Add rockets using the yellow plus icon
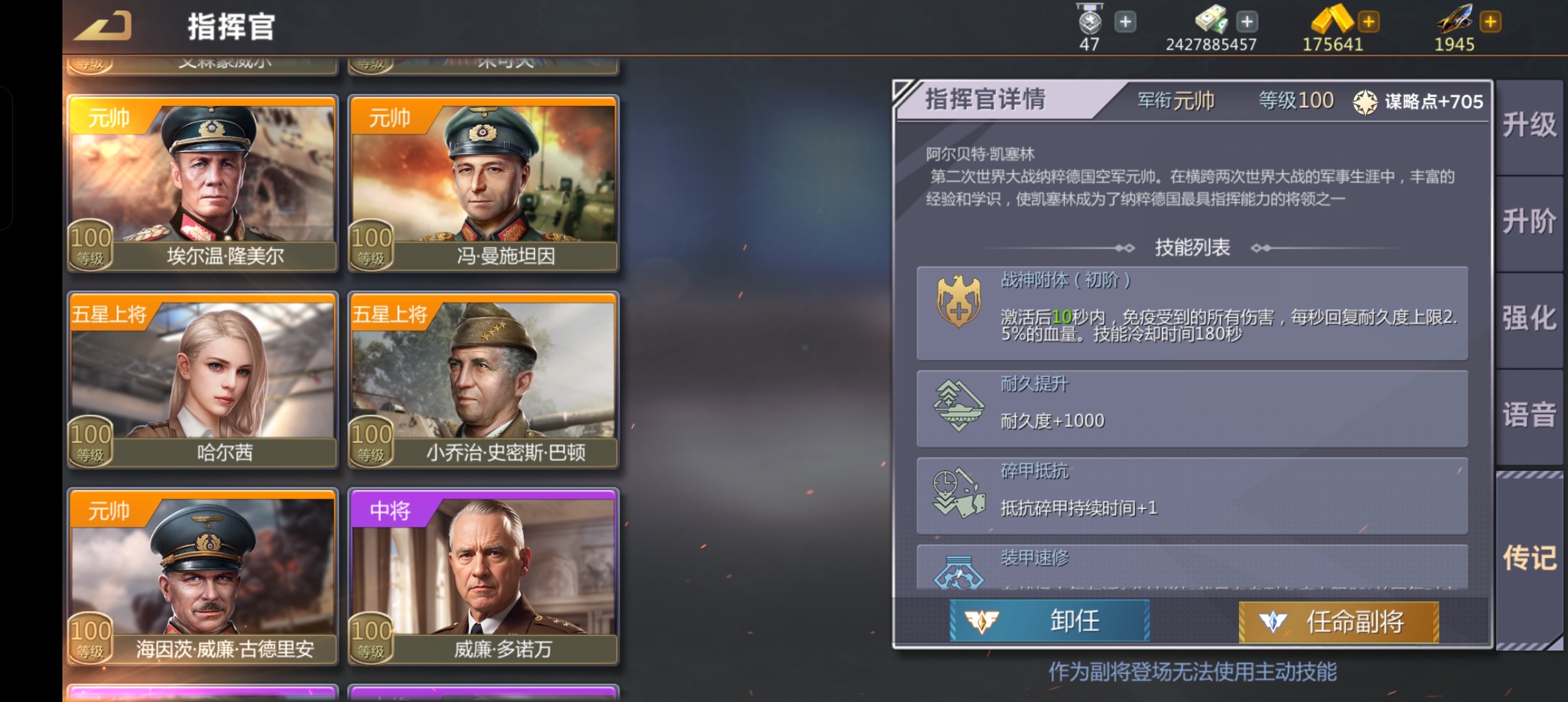This screenshot has width=1568, height=702. pyautogui.click(x=1491, y=21)
